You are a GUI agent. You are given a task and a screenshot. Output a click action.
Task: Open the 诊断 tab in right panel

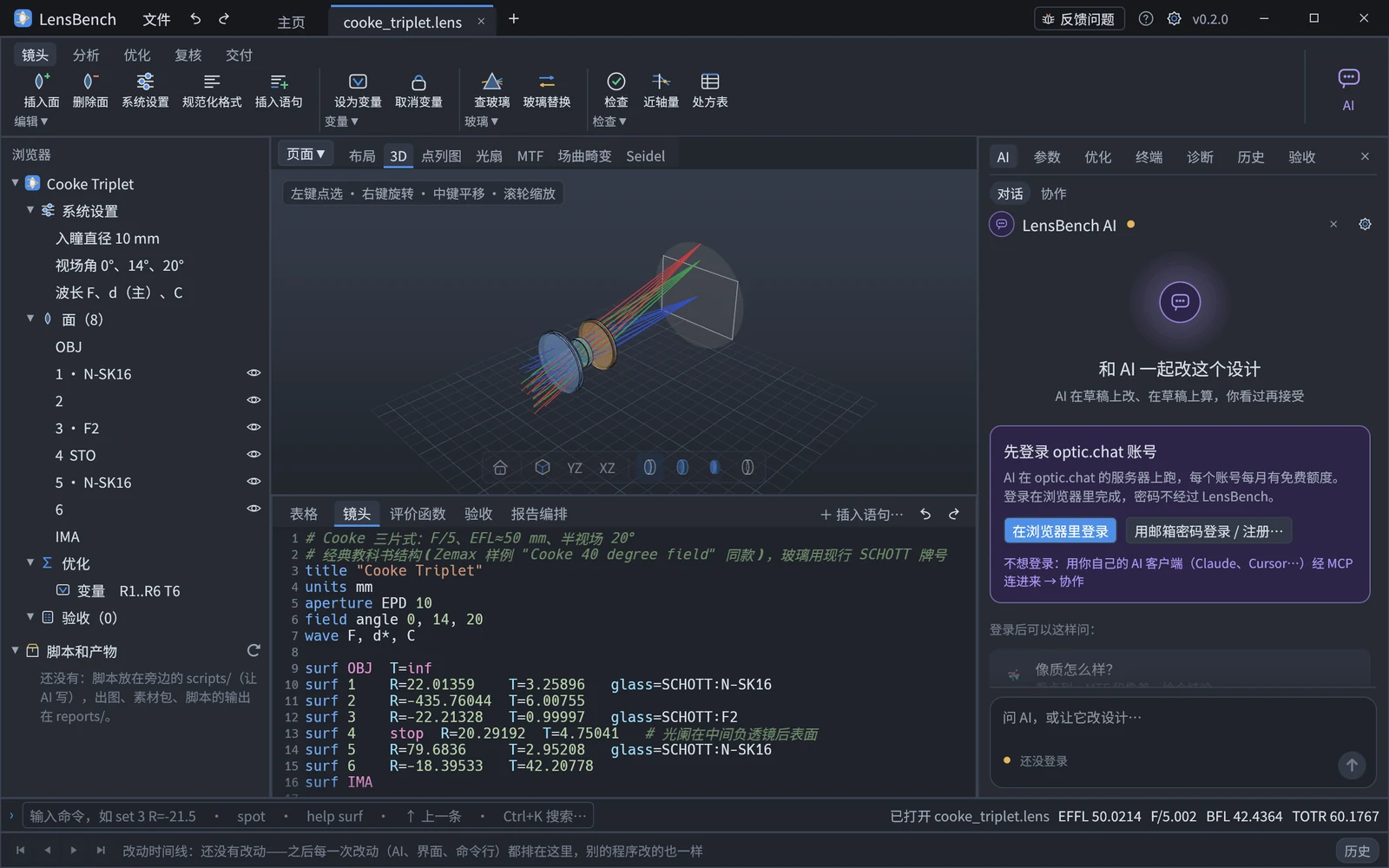[x=1200, y=157]
